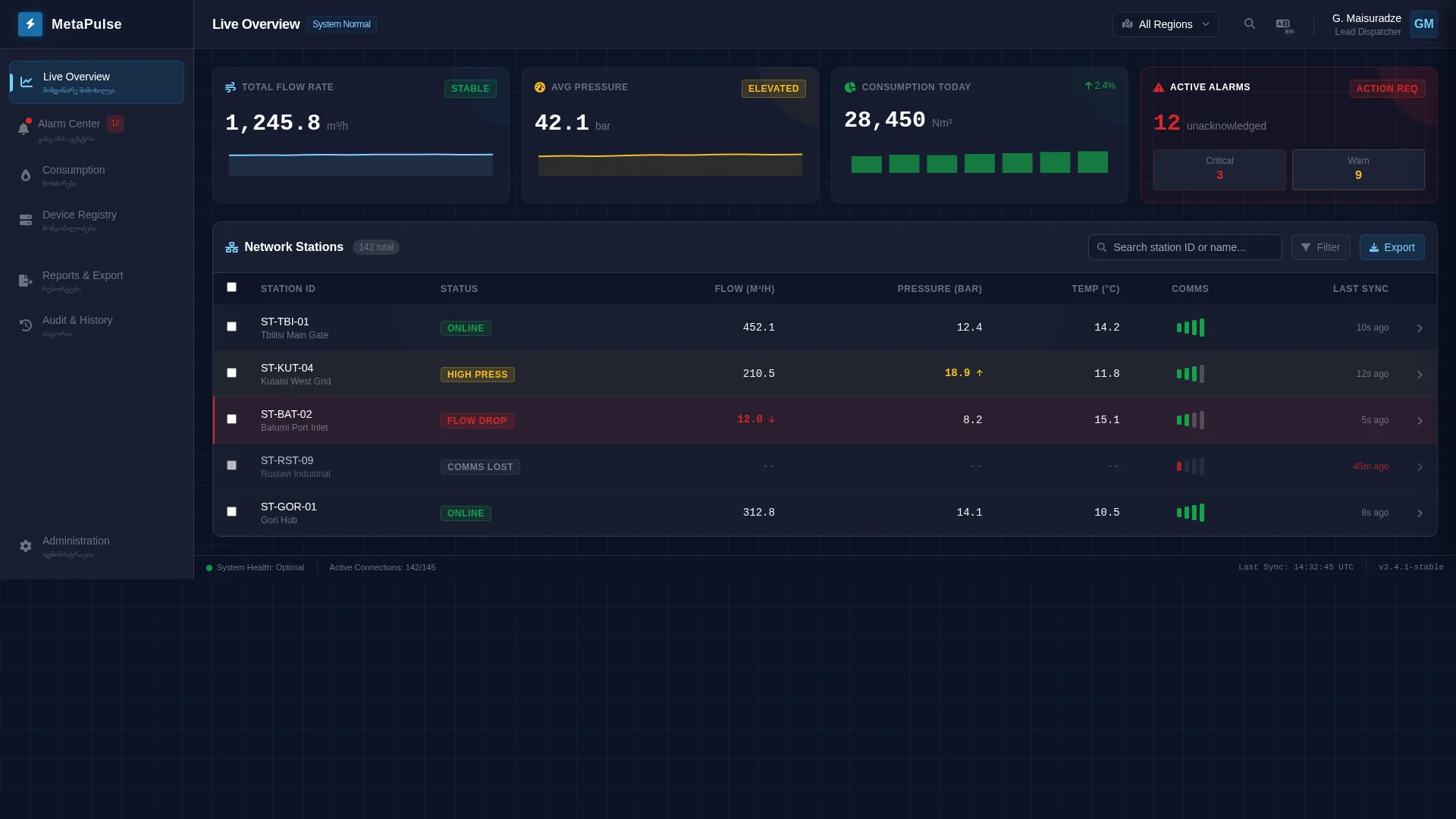Click the green System Health status dot

pos(209,568)
